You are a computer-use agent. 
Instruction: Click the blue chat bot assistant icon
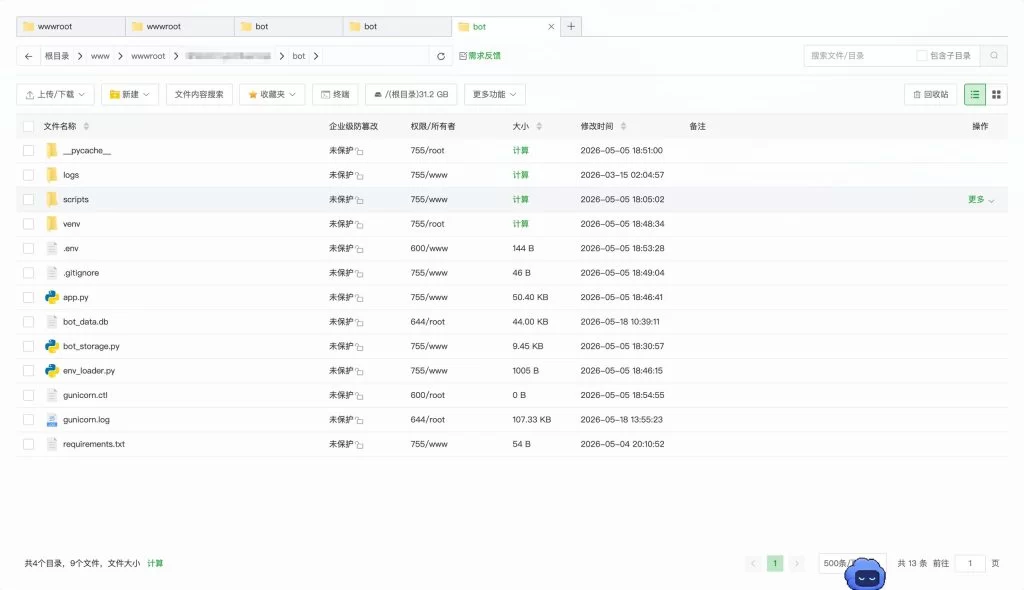tap(865, 575)
